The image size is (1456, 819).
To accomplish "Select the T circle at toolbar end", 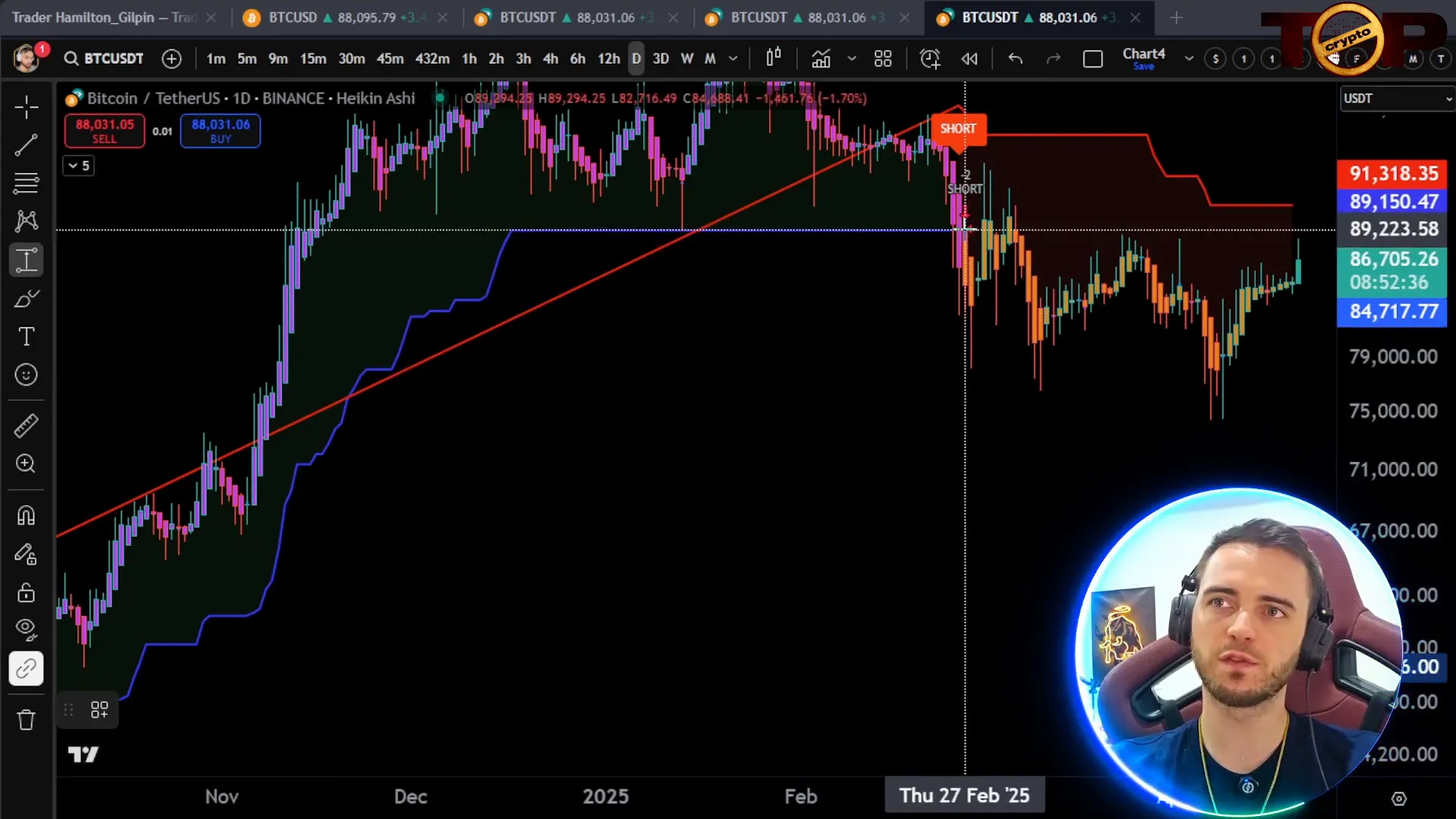I will click(1441, 58).
